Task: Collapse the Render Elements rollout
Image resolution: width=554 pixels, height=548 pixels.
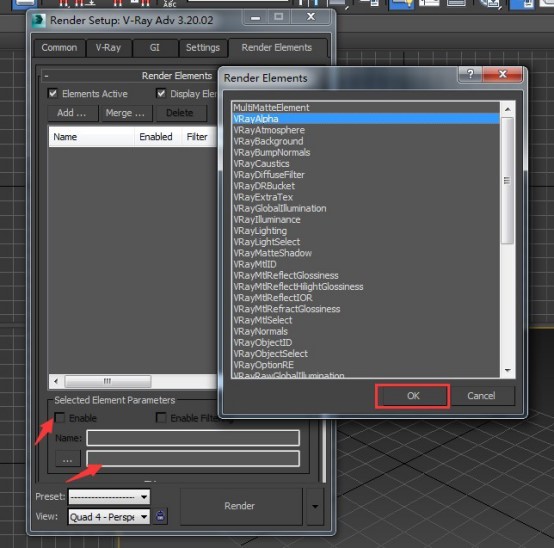Action: [46, 76]
